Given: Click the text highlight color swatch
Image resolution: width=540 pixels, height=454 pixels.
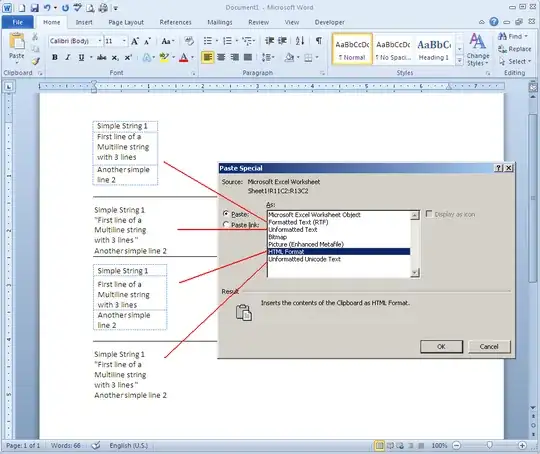Looking at the screenshot, I should click(x=164, y=58).
